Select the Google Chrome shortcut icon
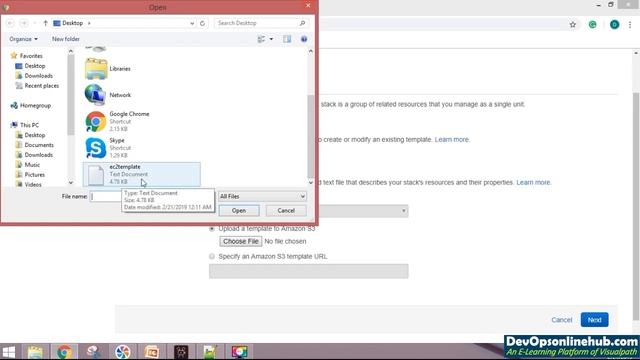 [x=96, y=121]
